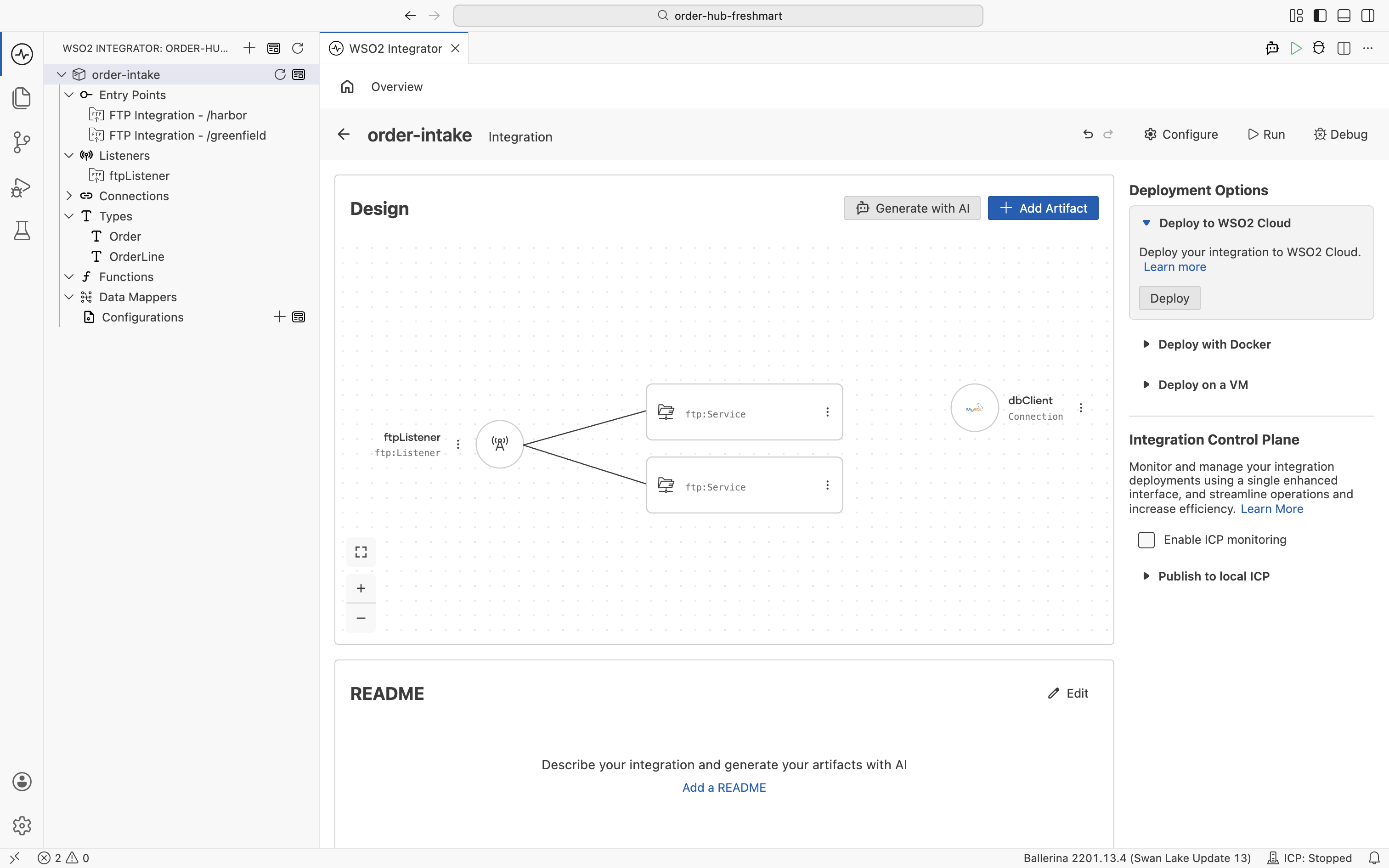Click the Overview home icon

pyautogui.click(x=347, y=87)
